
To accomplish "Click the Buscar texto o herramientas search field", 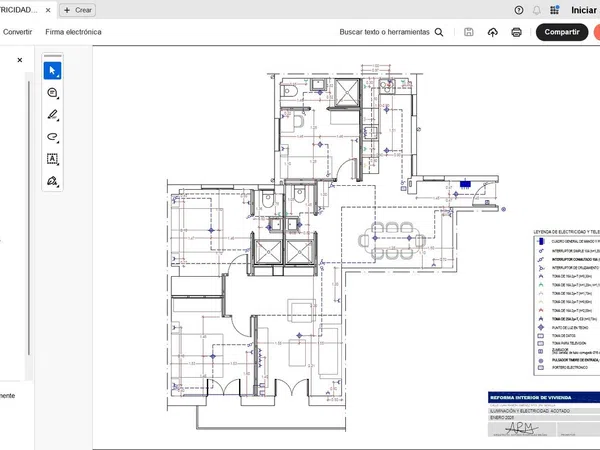I will (391, 32).
